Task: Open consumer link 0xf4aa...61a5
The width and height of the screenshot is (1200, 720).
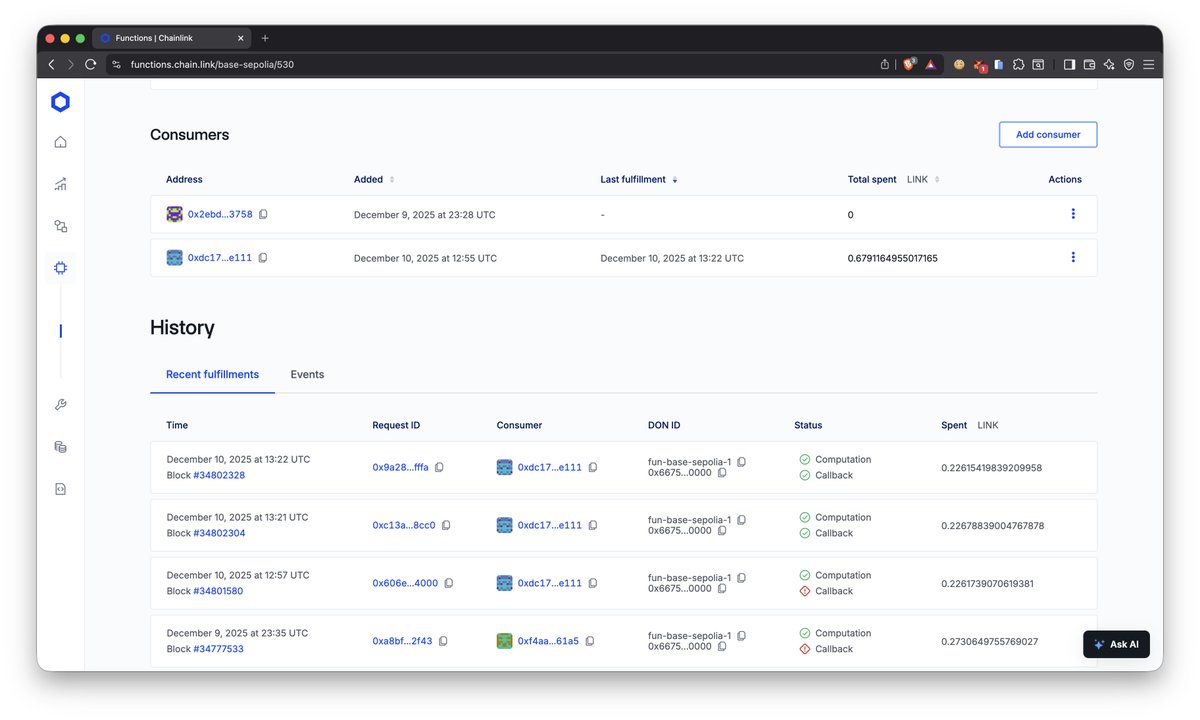Action: point(548,641)
